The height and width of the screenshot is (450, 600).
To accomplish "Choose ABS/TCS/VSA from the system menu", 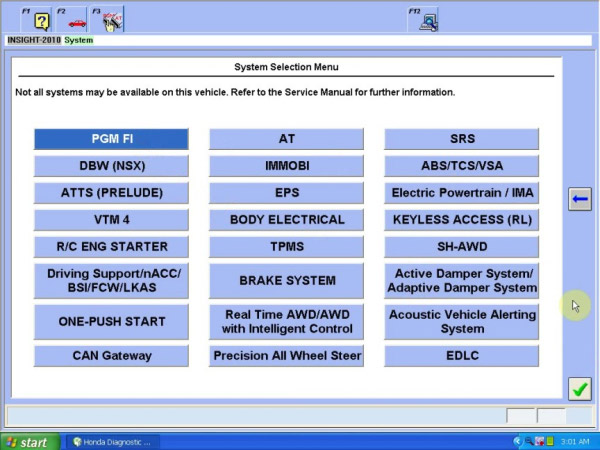I will click(x=462, y=166).
